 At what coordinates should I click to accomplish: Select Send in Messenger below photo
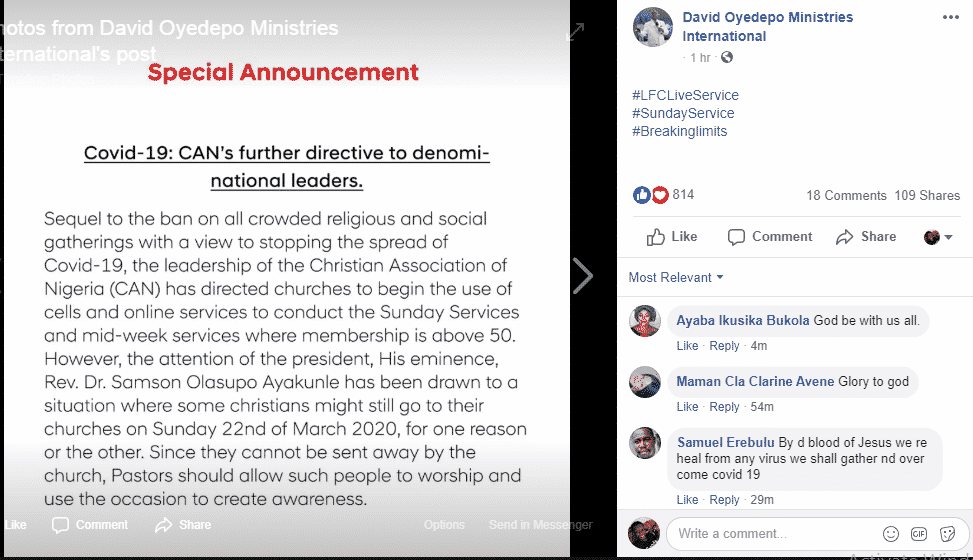[540, 525]
